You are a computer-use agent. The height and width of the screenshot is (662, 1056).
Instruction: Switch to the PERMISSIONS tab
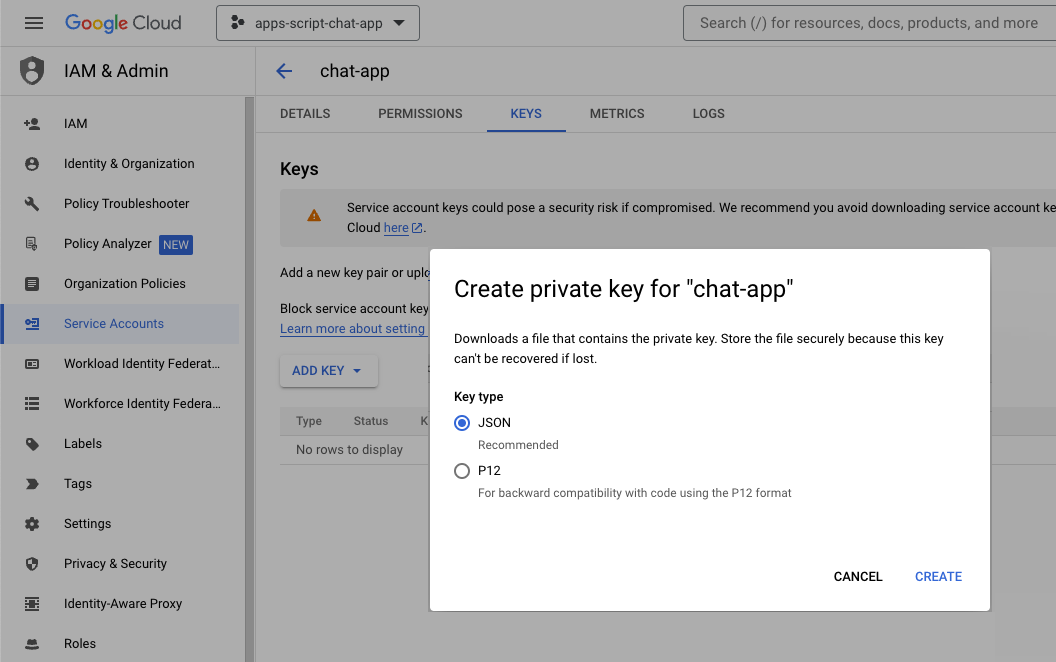(420, 114)
